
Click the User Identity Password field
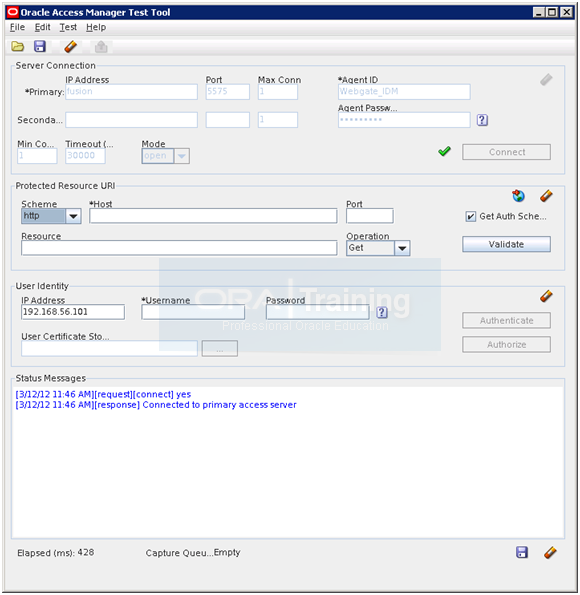pyautogui.click(x=318, y=312)
